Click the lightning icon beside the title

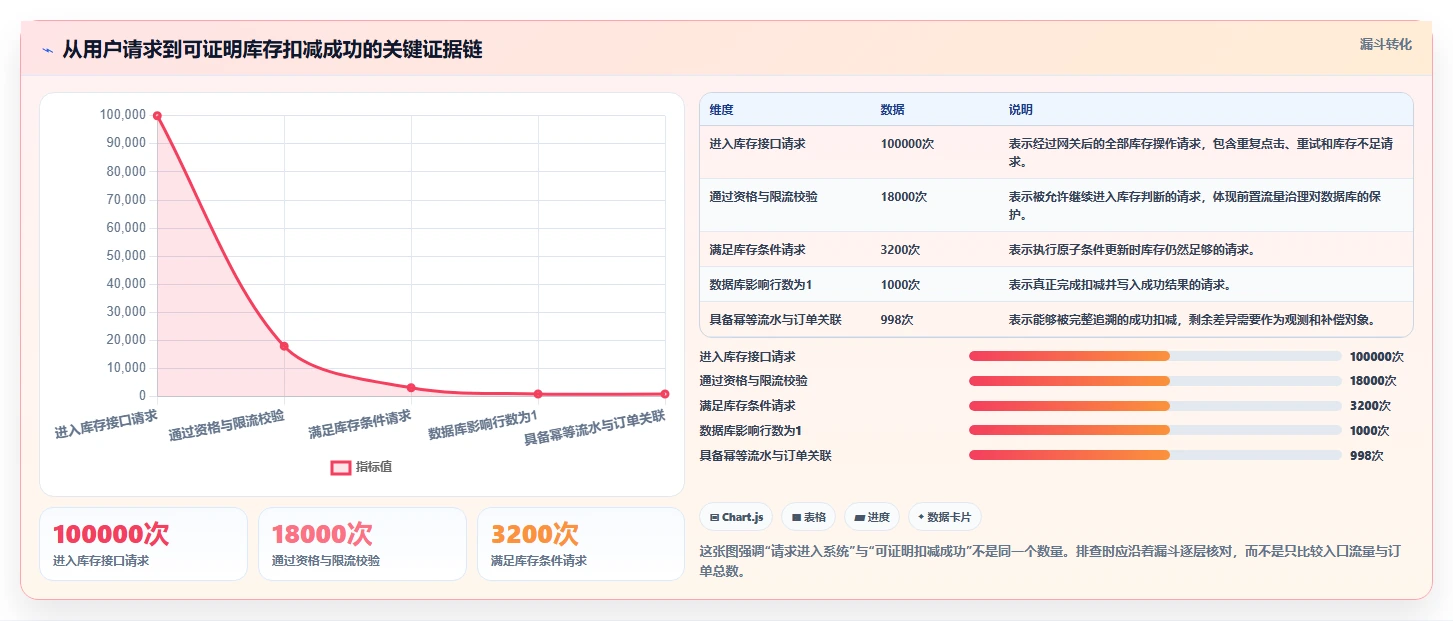pos(47,50)
